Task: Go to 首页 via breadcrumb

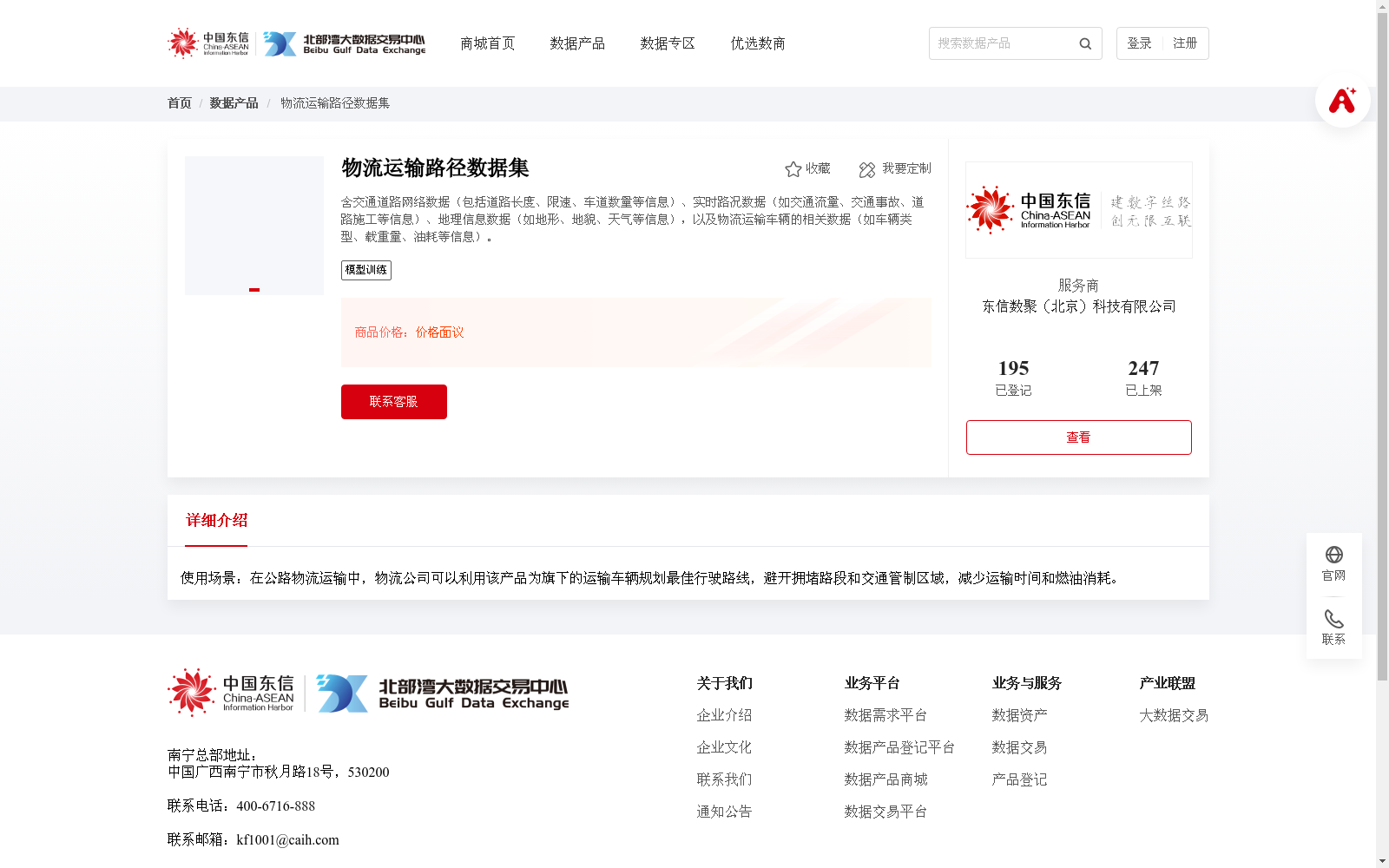Action: pyautogui.click(x=180, y=103)
